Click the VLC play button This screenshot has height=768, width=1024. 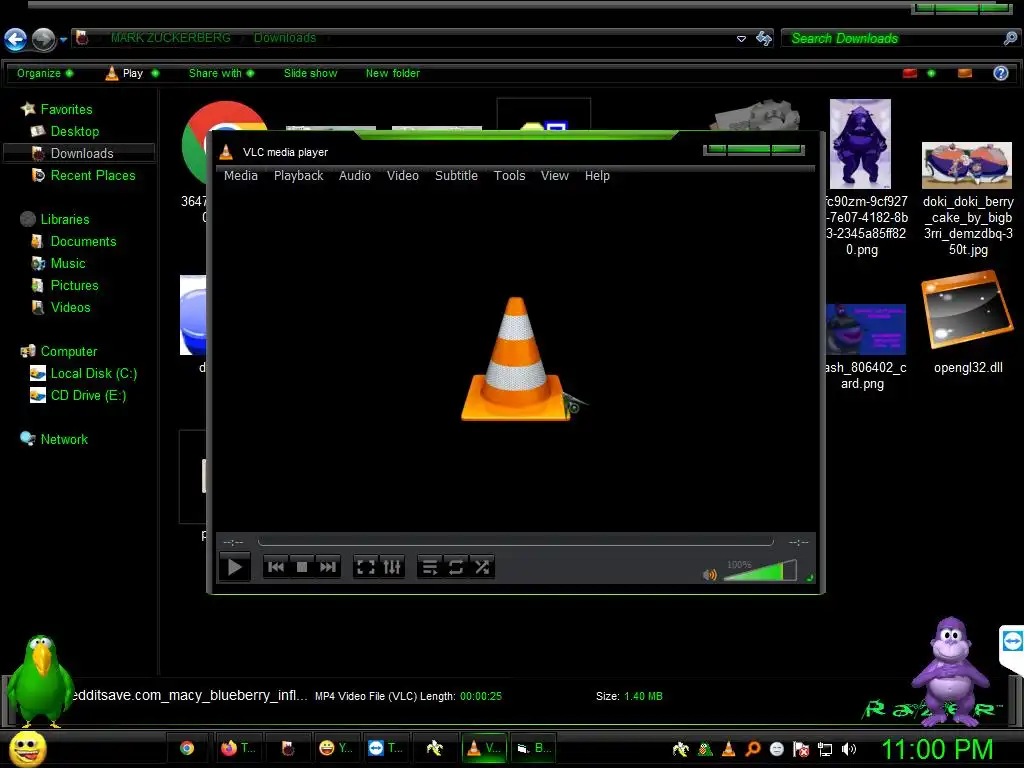point(234,567)
